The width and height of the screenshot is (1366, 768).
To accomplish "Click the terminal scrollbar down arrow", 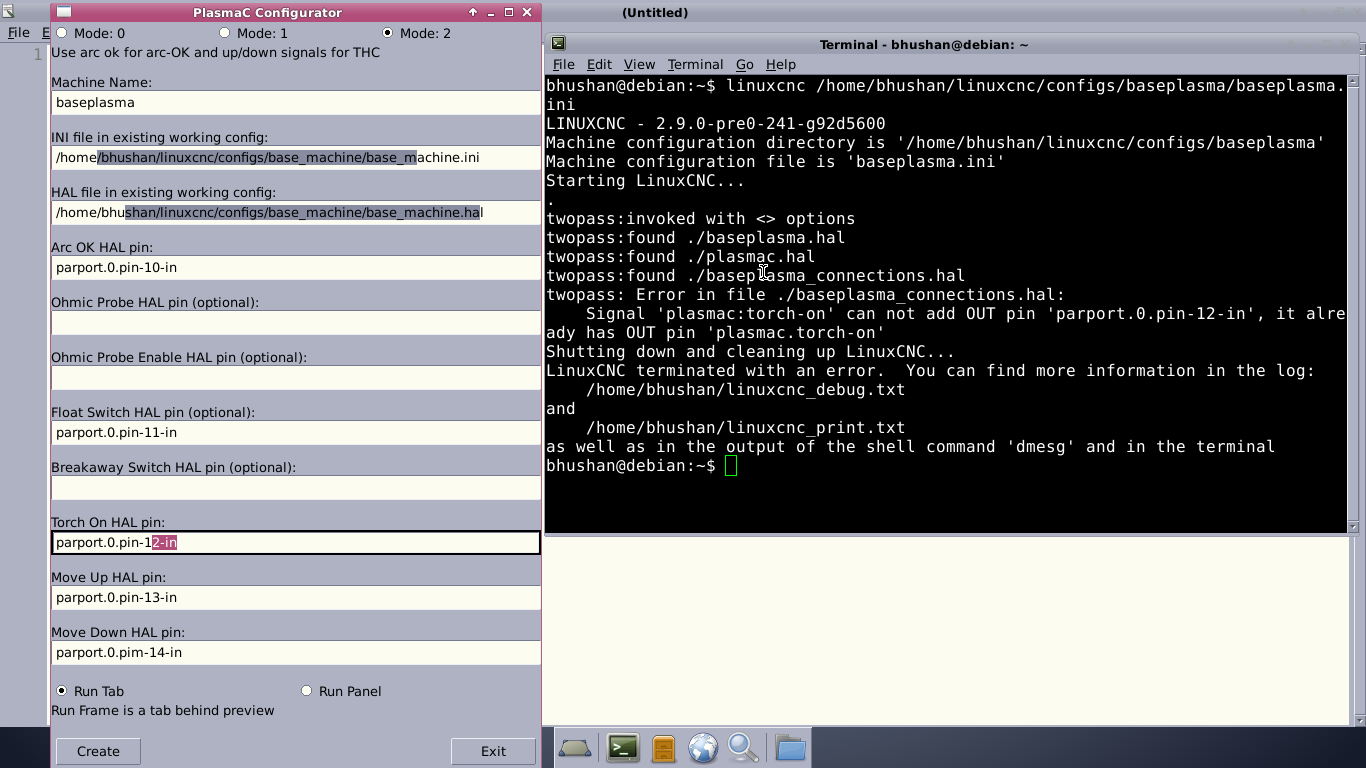I will (x=1355, y=526).
